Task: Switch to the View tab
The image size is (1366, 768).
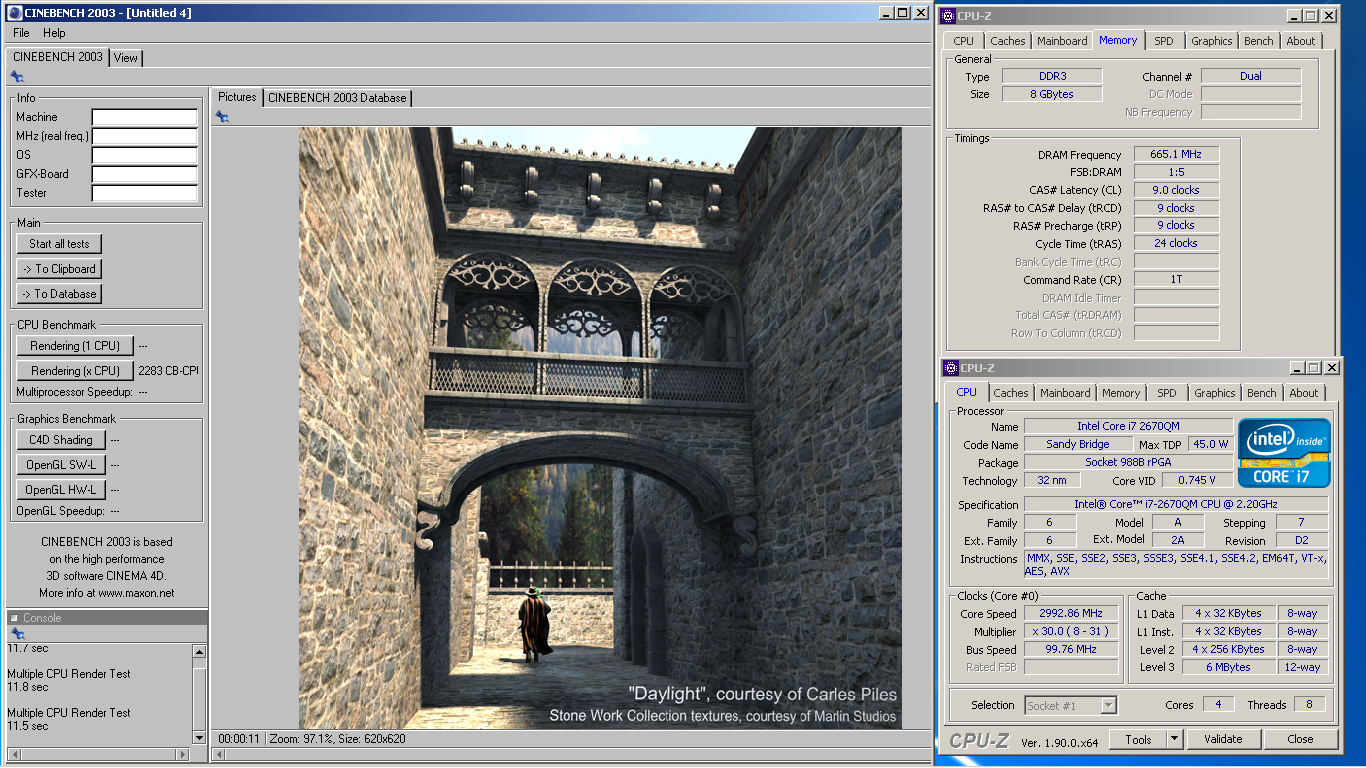Action: tap(126, 58)
